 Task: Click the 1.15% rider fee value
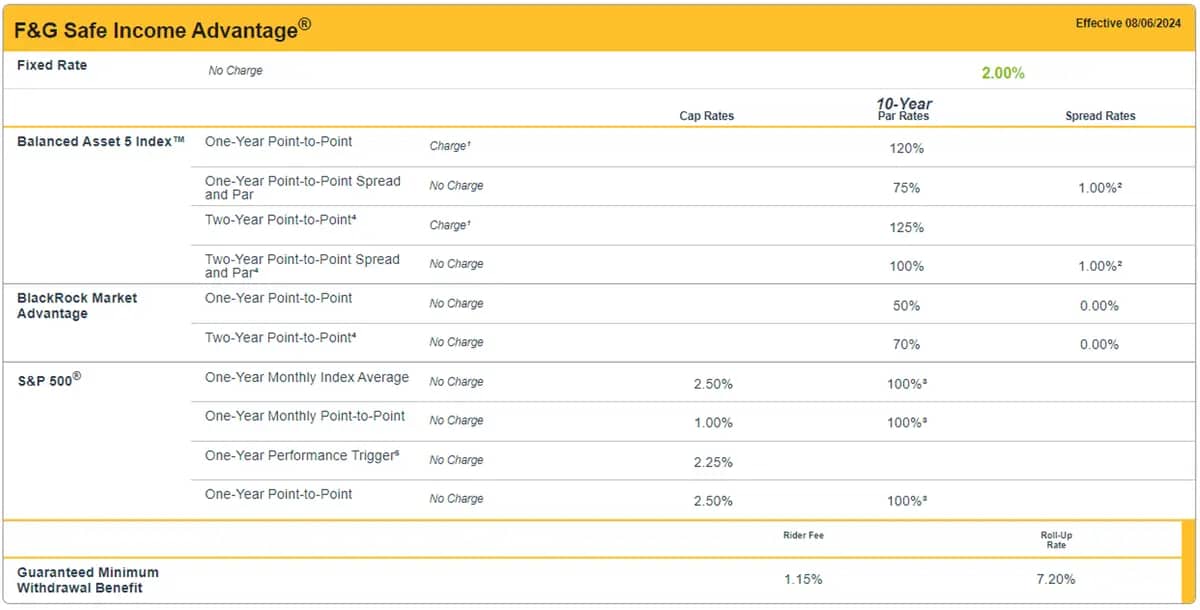point(803,579)
